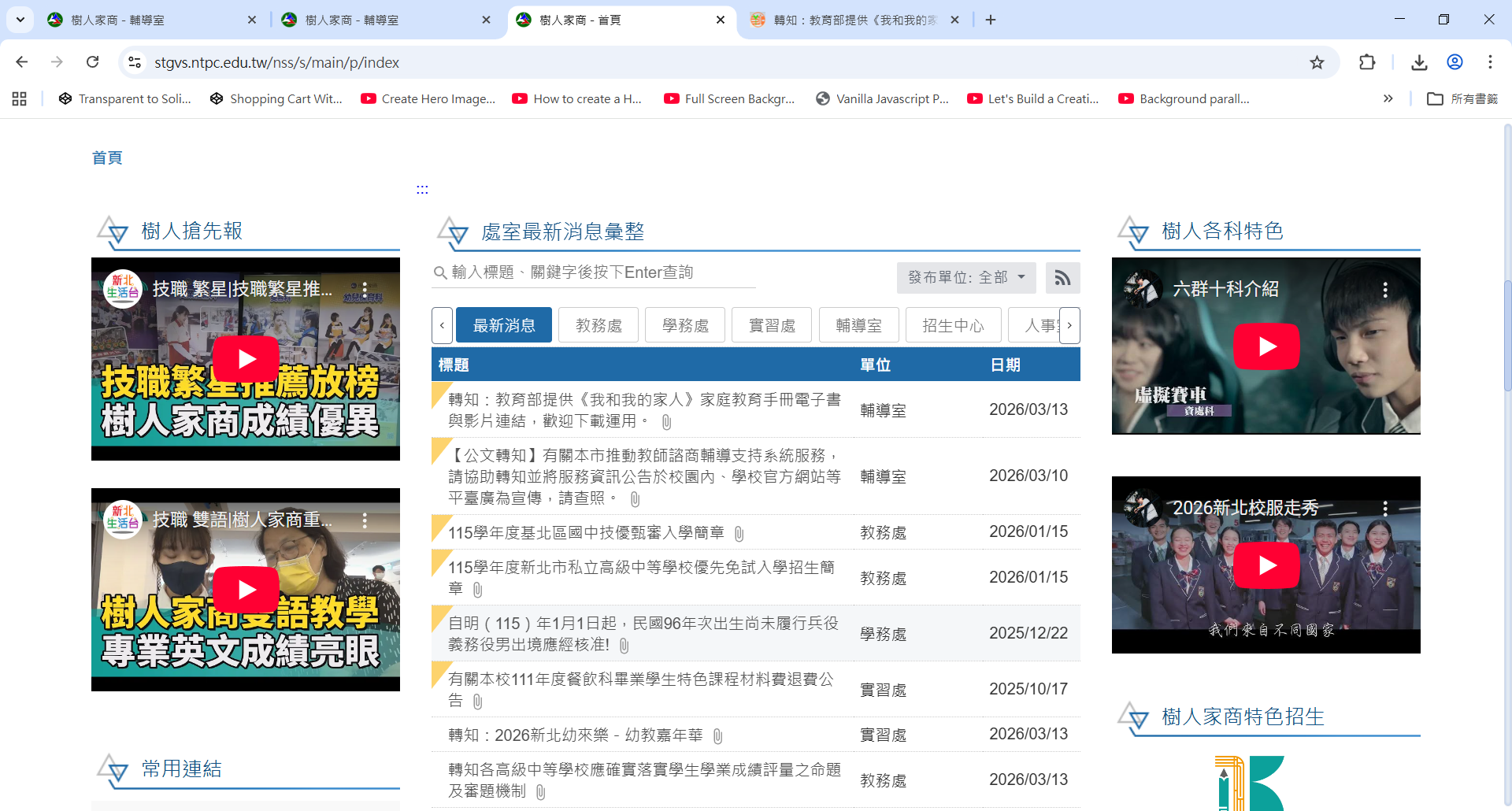
Task: Reload the page with the refresh icon
Action: point(93,62)
